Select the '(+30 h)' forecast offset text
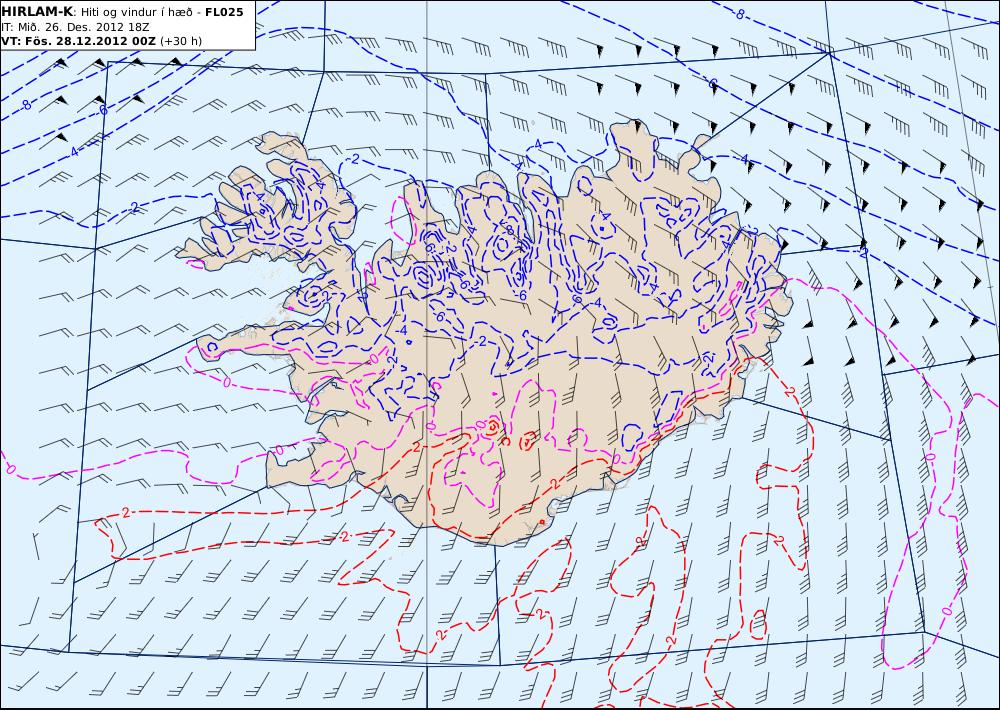Viewport: 1000px width, 710px height. 180,41
